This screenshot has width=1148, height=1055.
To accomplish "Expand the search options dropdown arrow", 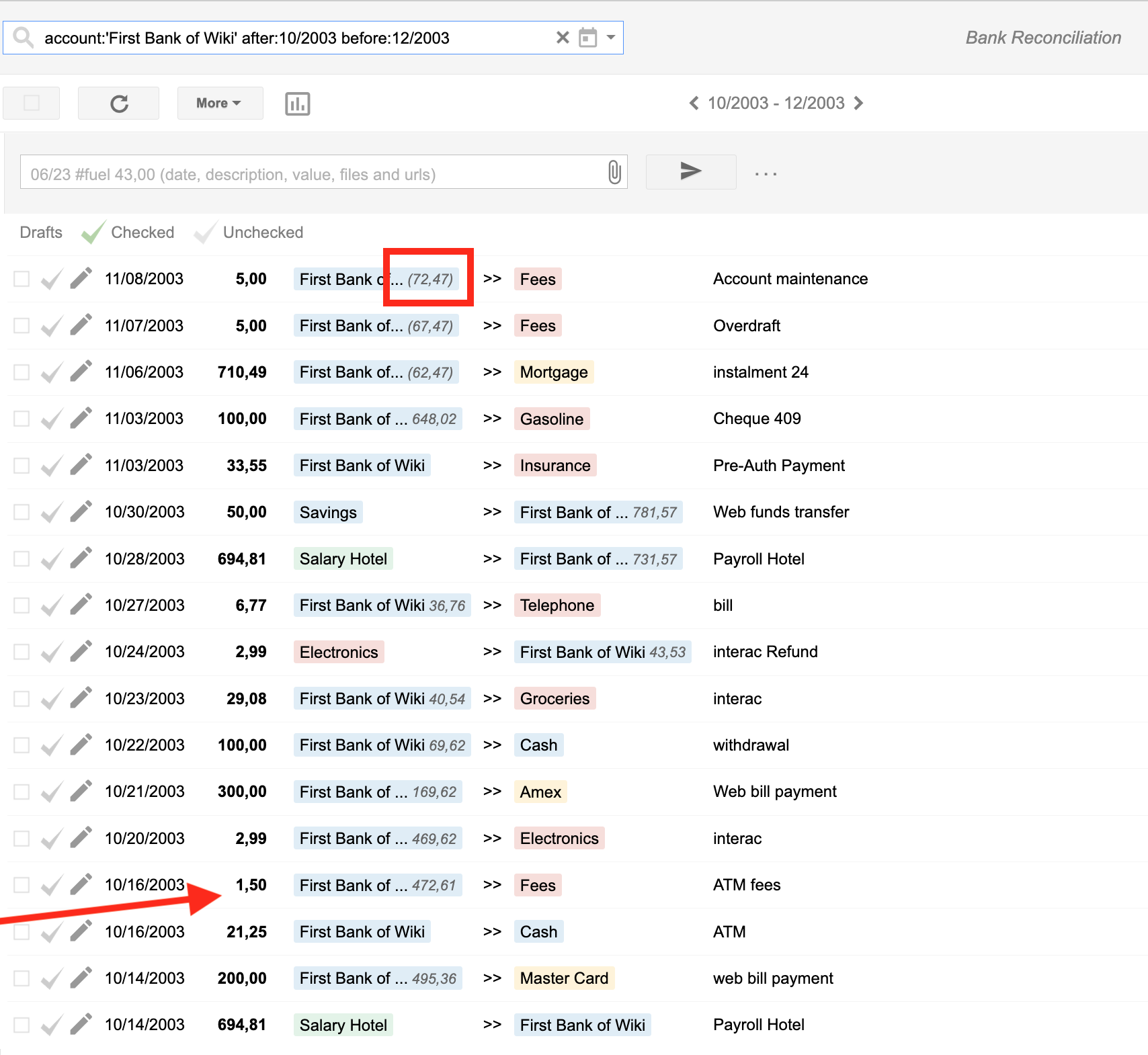I will pyautogui.click(x=610, y=38).
